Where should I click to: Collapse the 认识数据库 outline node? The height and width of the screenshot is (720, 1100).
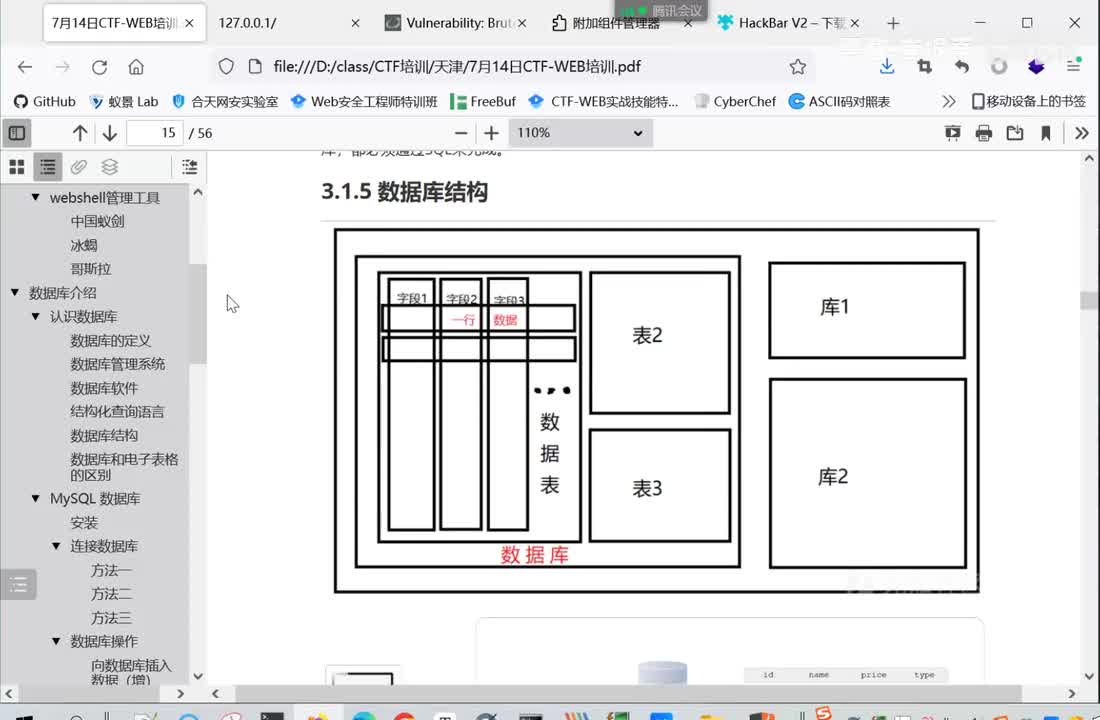tap(35, 316)
